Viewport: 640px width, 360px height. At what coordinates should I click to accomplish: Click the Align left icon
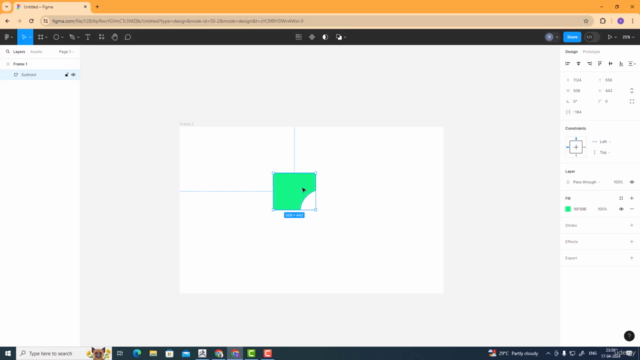pos(567,64)
